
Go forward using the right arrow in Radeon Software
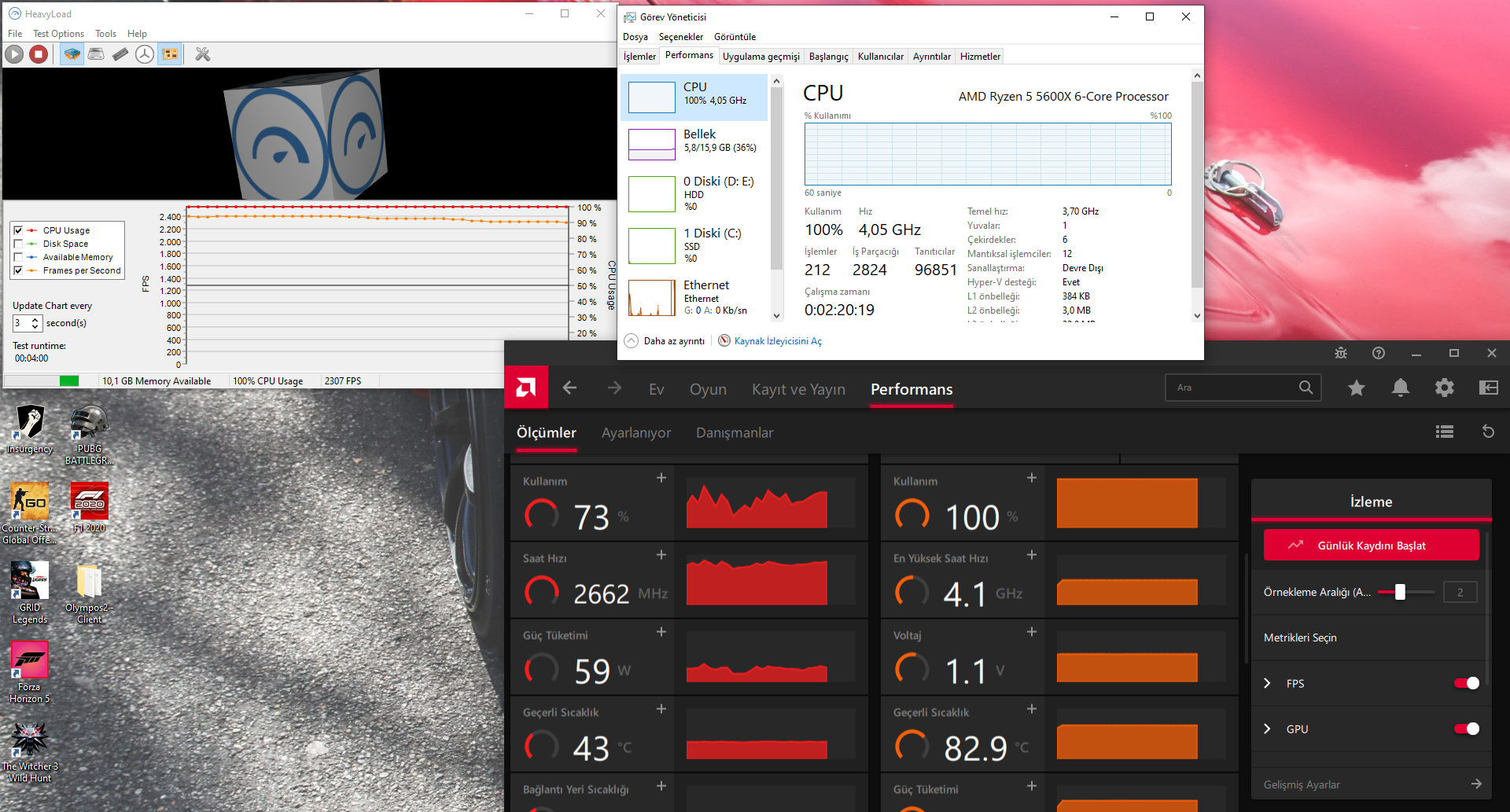tap(614, 388)
